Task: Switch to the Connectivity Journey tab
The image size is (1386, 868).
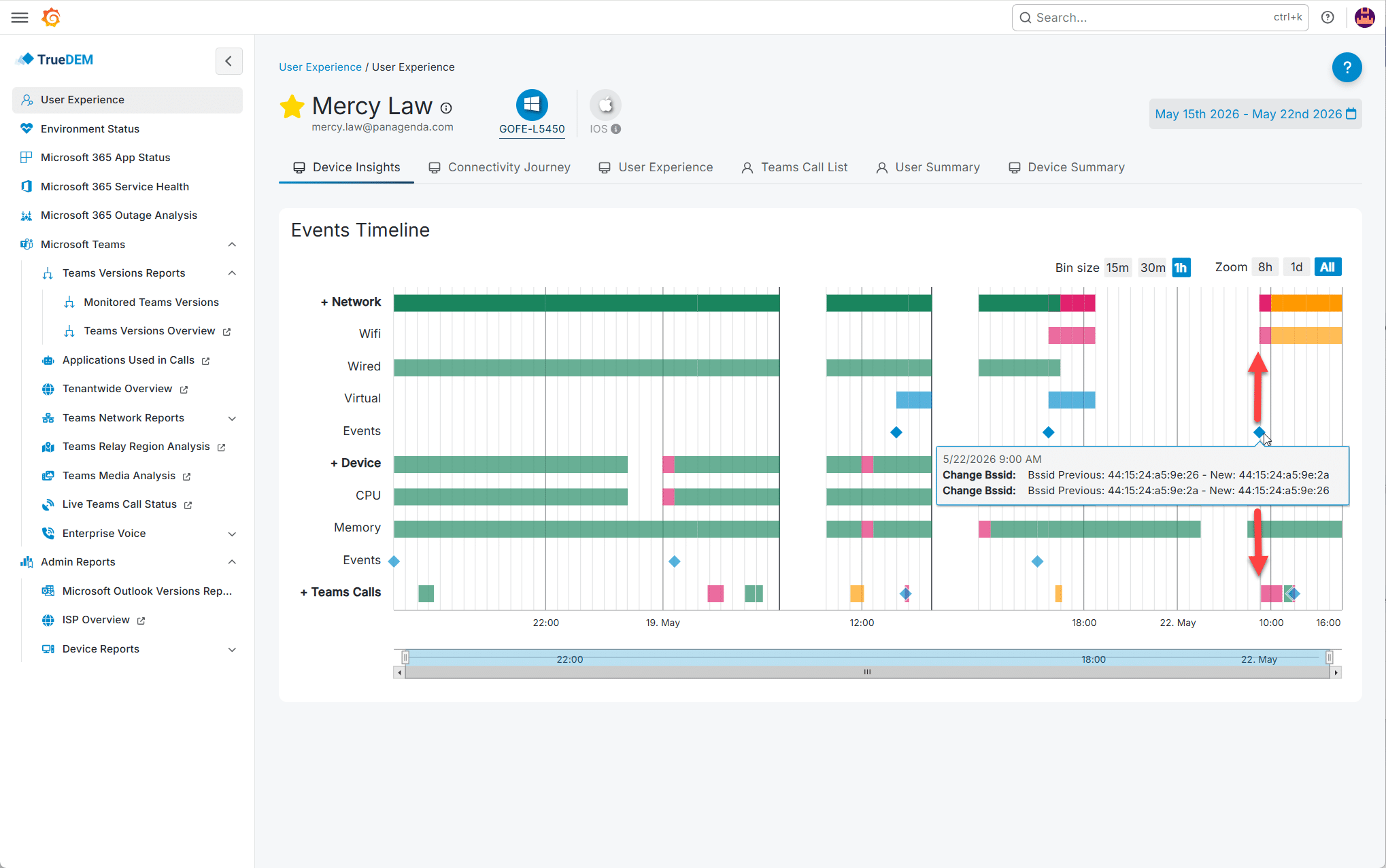Action: click(x=499, y=167)
